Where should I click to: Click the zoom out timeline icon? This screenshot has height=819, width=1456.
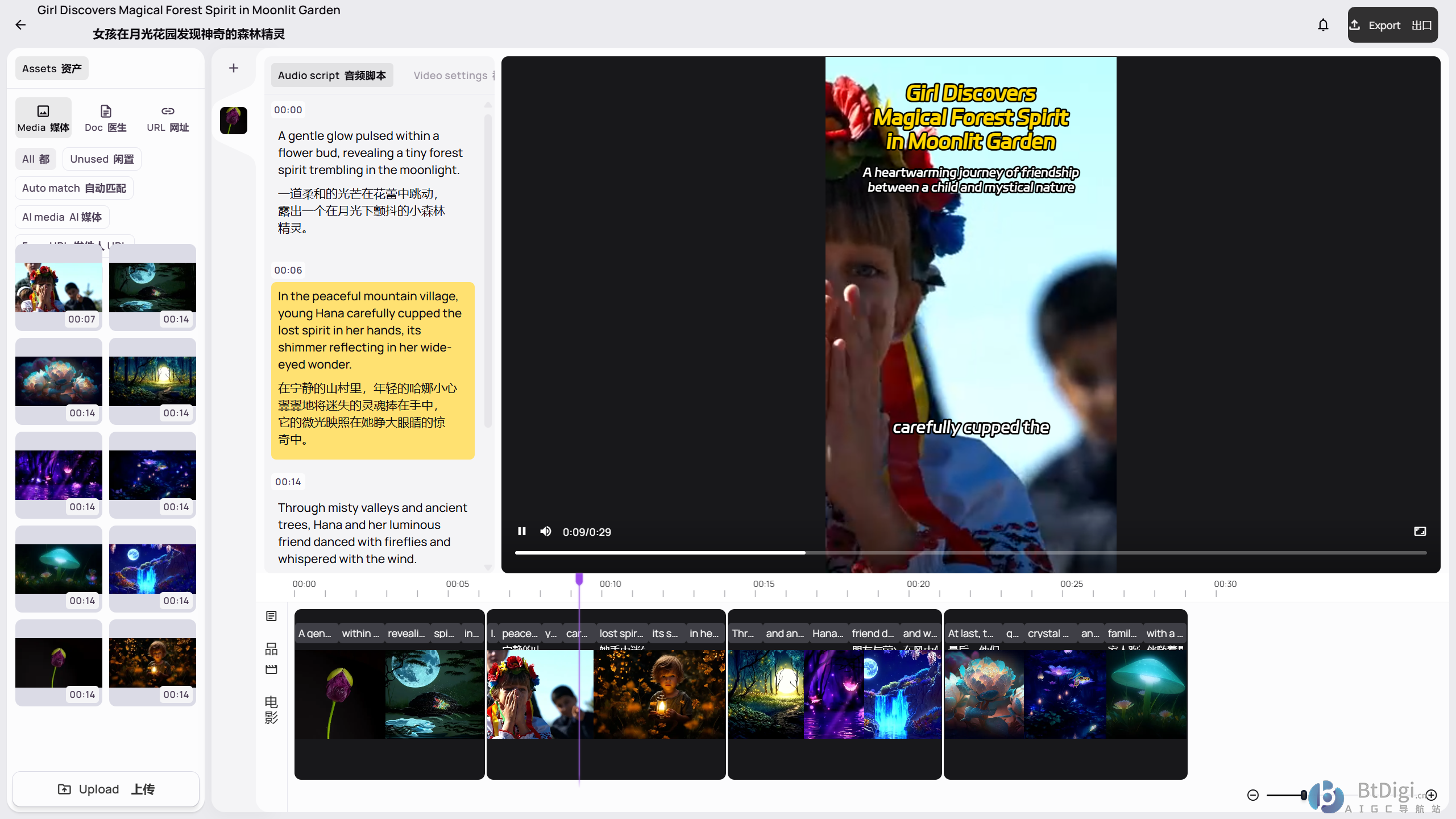pos(1253,795)
